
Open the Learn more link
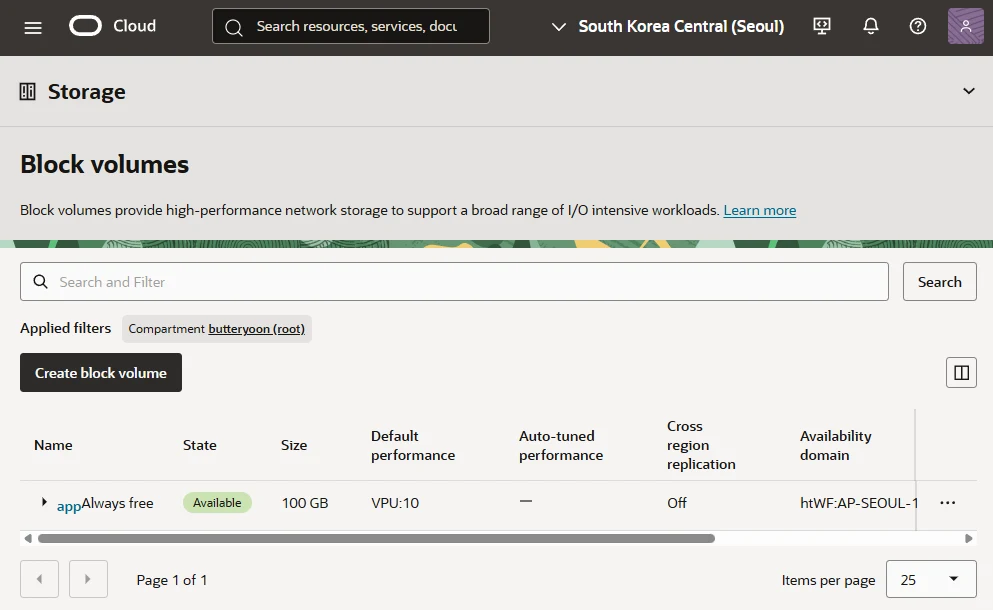[x=759, y=210]
